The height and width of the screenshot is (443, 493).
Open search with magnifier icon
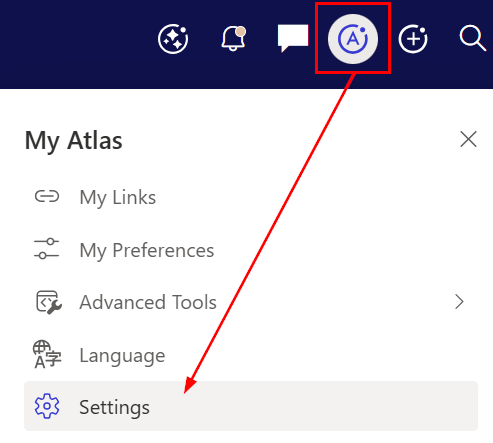click(x=472, y=38)
